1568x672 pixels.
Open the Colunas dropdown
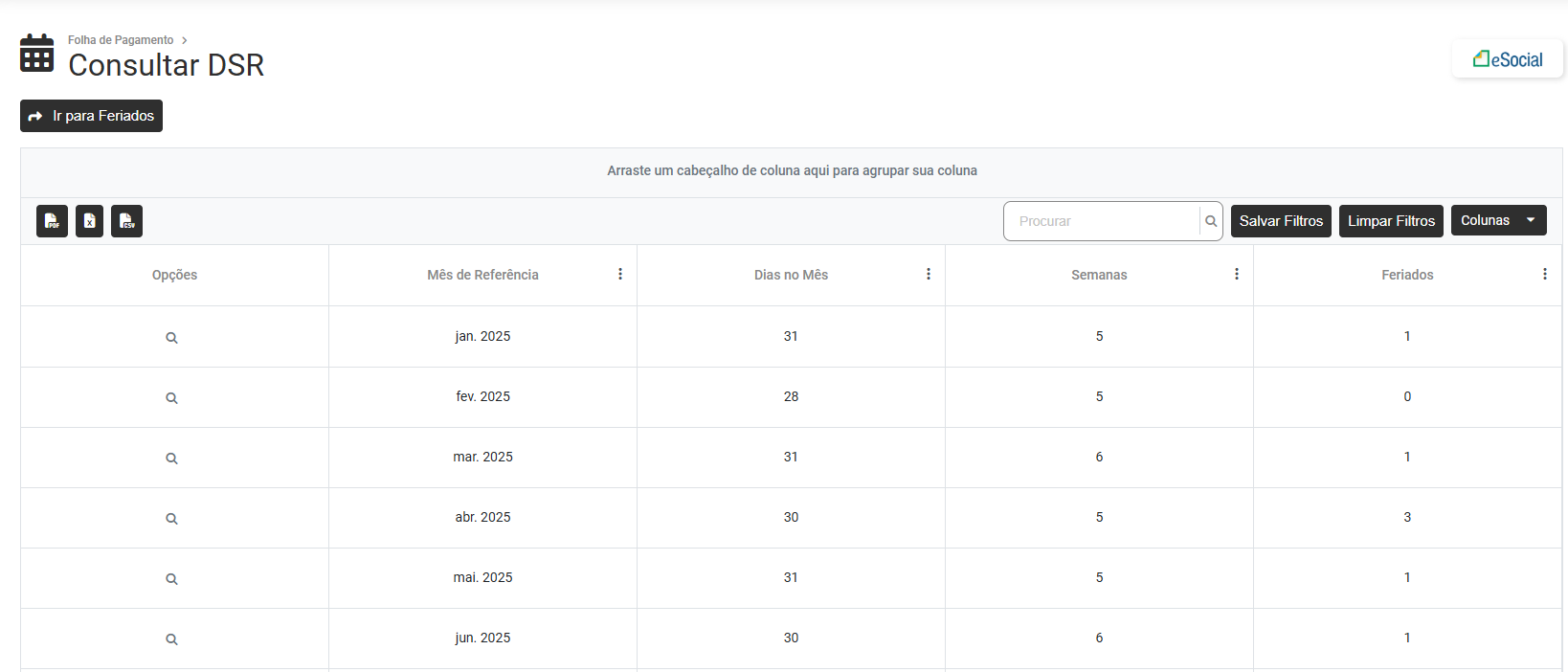(1498, 220)
